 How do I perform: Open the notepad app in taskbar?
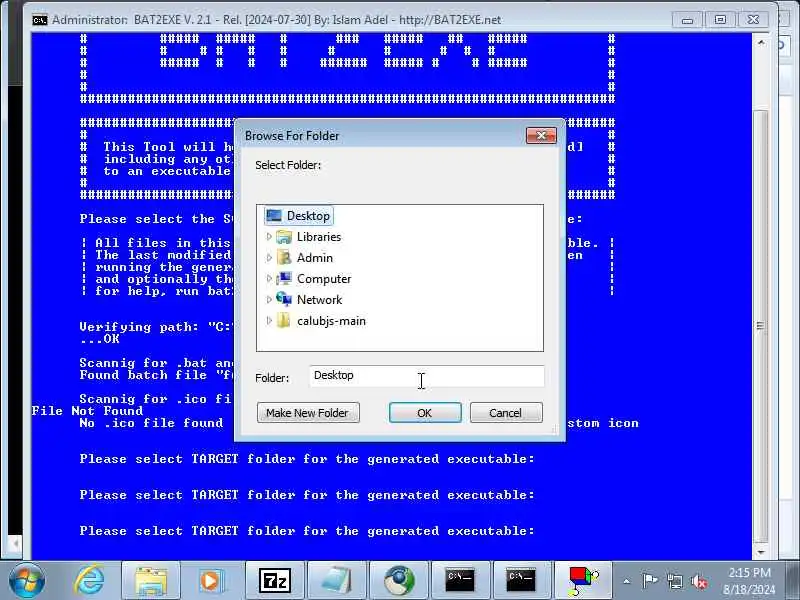click(x=337, y=581)
